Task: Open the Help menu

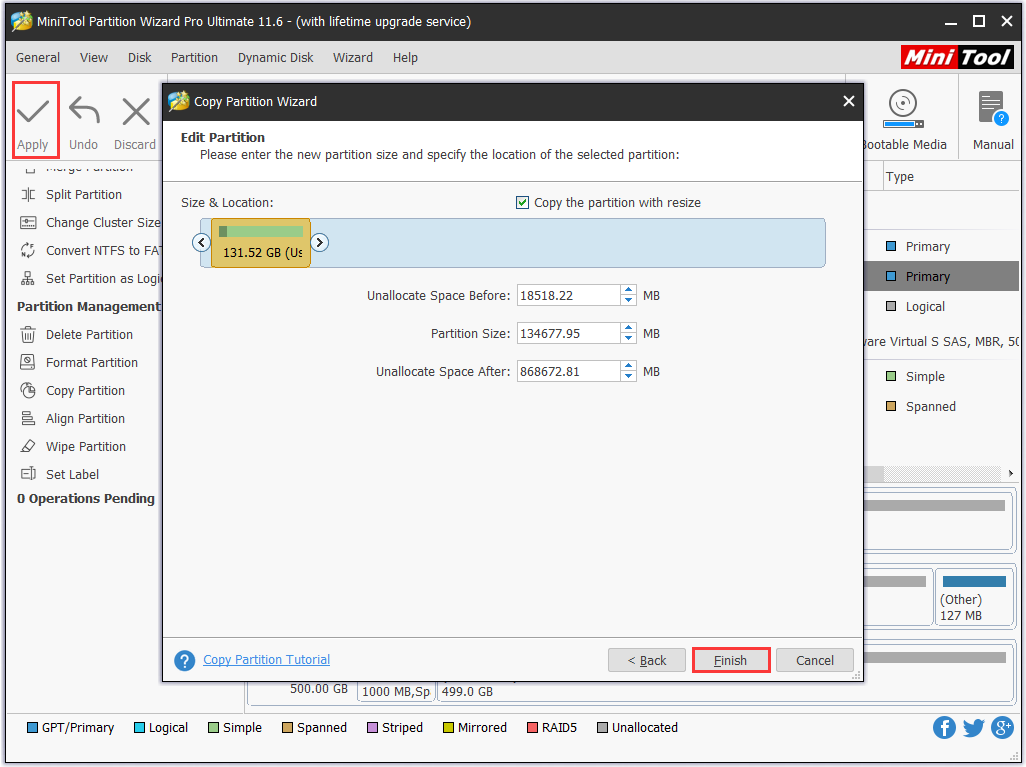Action: 405,58
